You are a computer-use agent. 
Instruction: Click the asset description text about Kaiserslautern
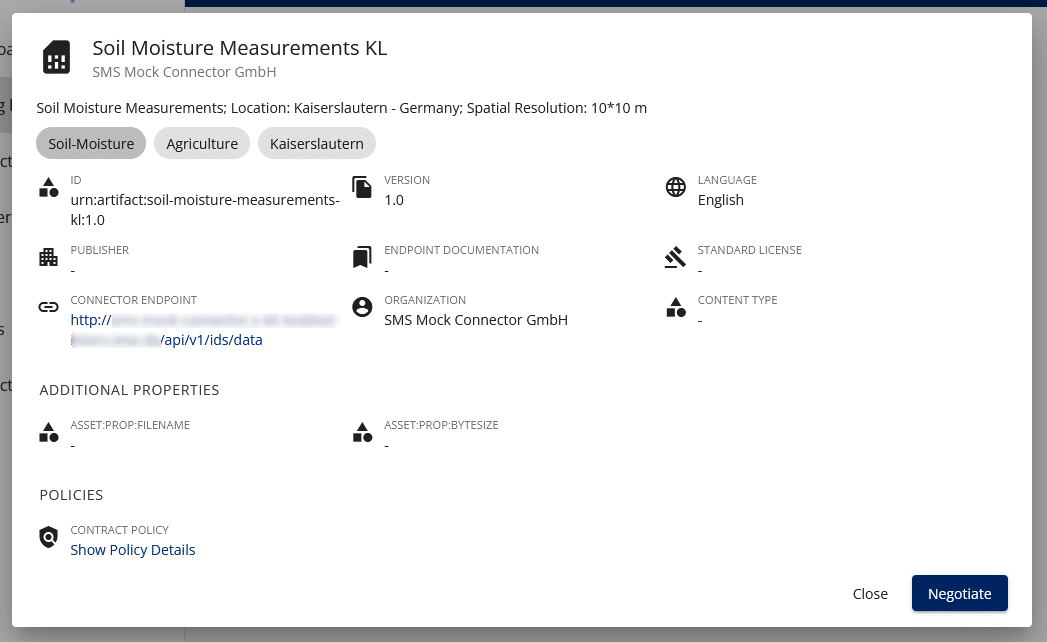[341, 108]
